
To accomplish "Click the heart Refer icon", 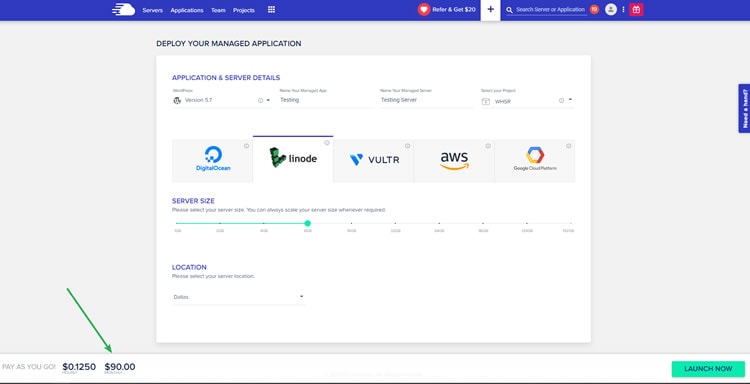I will (424, 10).
